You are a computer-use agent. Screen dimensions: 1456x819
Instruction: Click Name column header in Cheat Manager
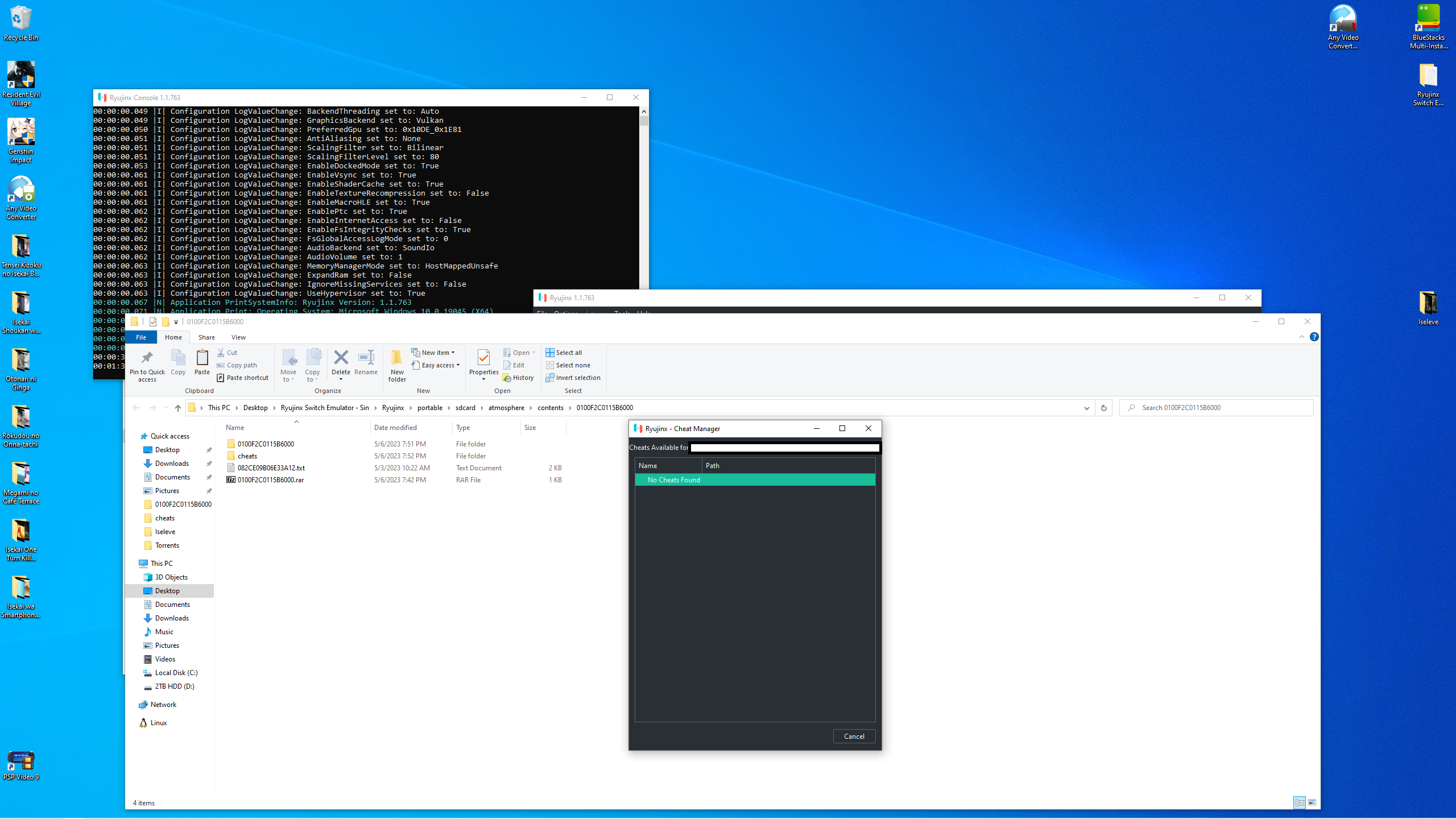pyautogui.click(x=668, y=466)
